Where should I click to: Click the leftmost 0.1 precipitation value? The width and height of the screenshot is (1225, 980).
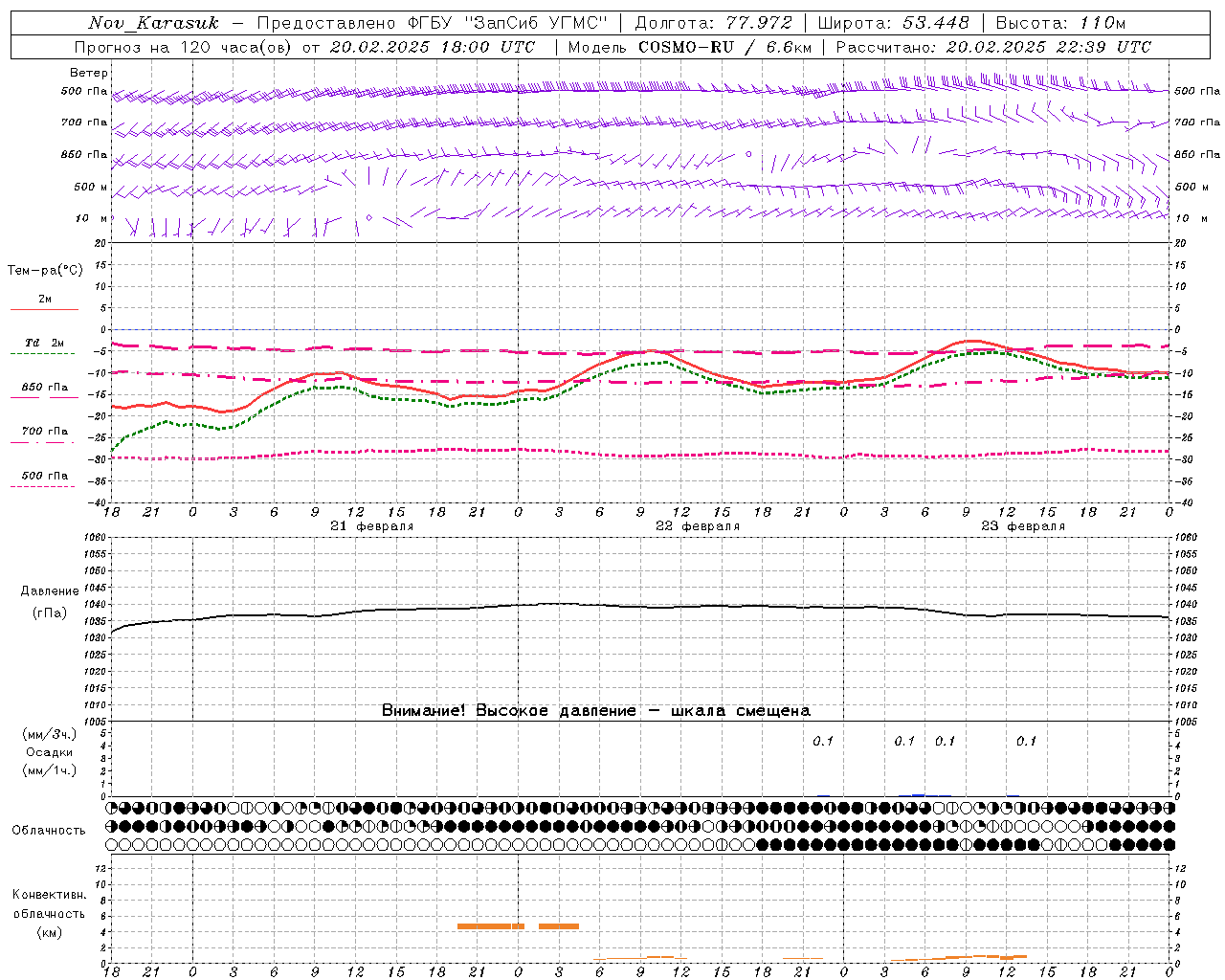[823, 741]
